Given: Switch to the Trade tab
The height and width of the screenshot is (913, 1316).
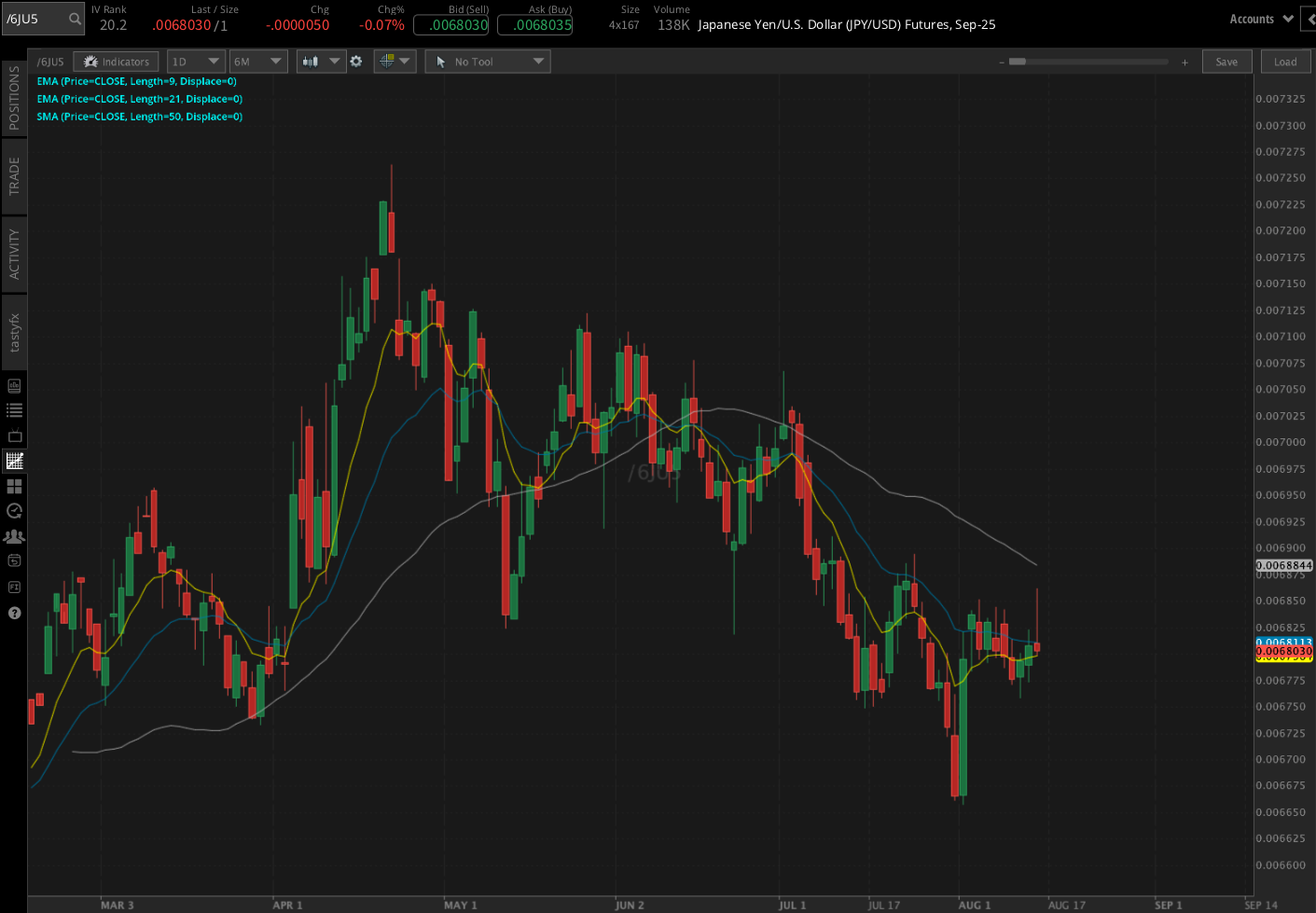Looking at the screenshot, I should click(x=14, y=175).
